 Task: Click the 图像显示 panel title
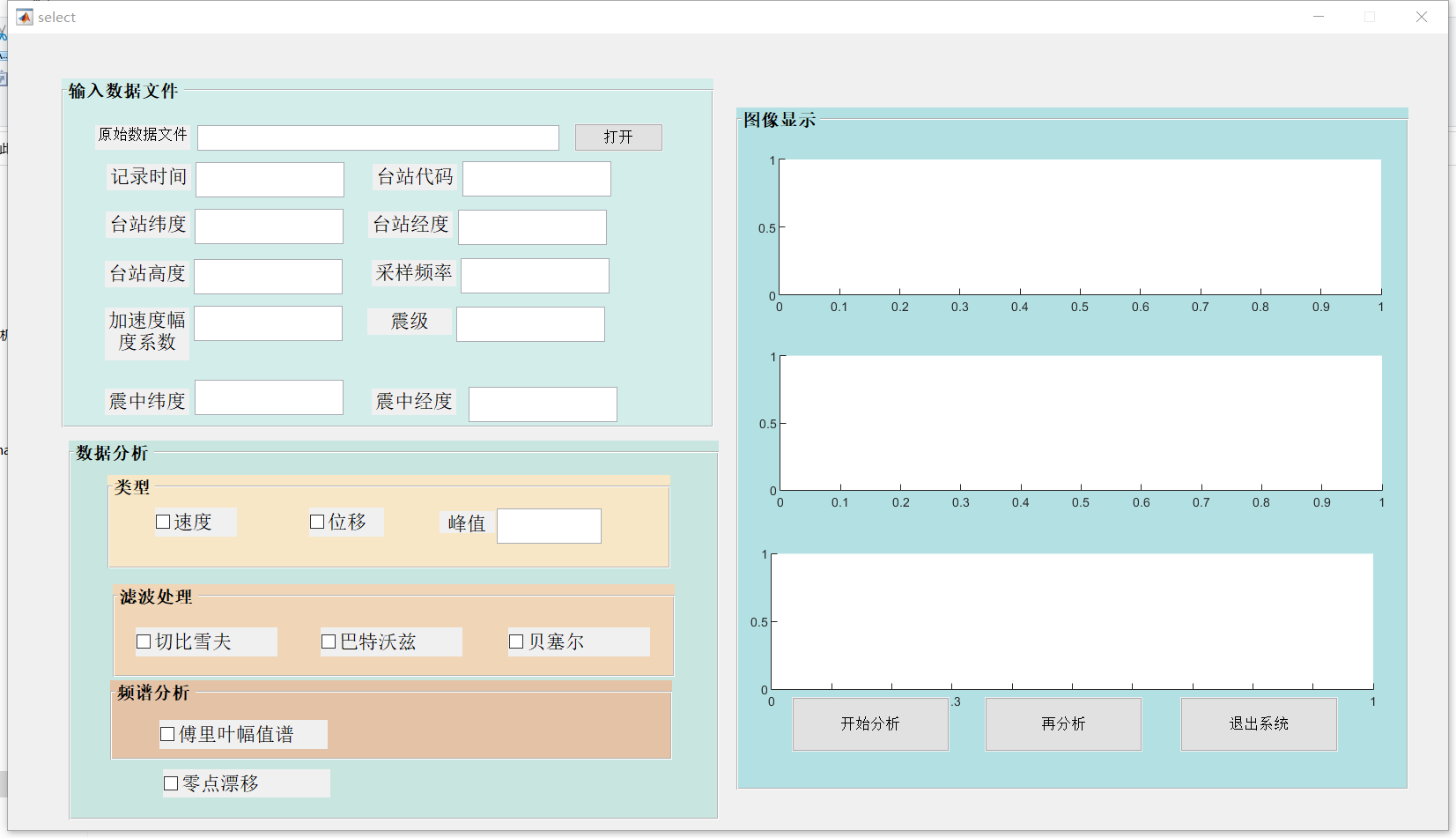pyautogui.click(x=780, y=120)
